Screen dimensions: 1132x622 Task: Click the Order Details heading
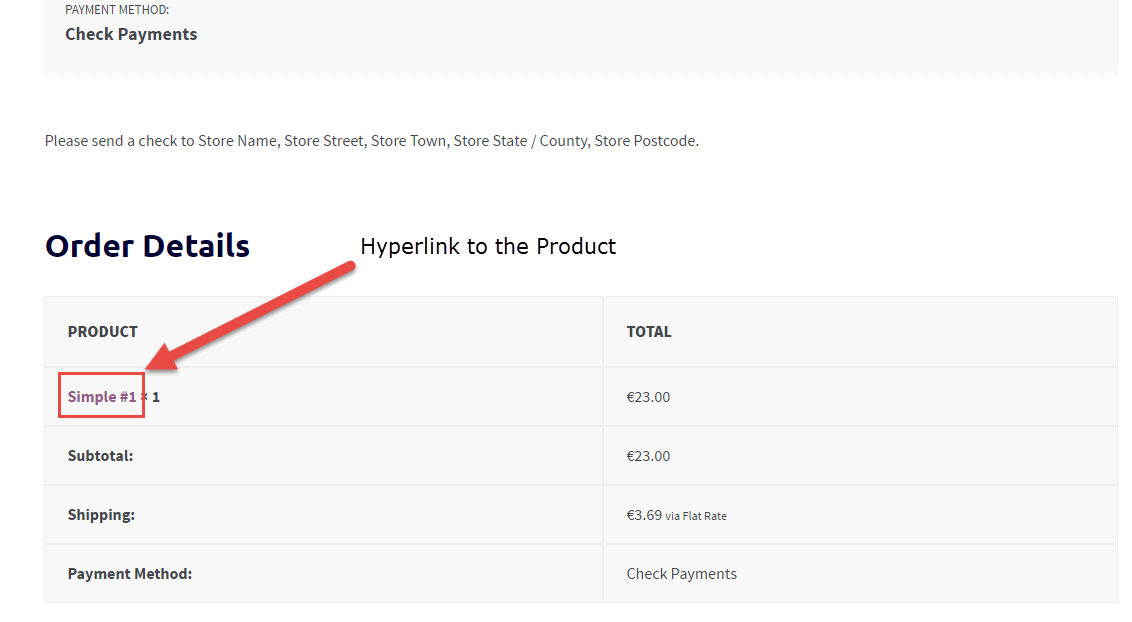pos(147,246)
